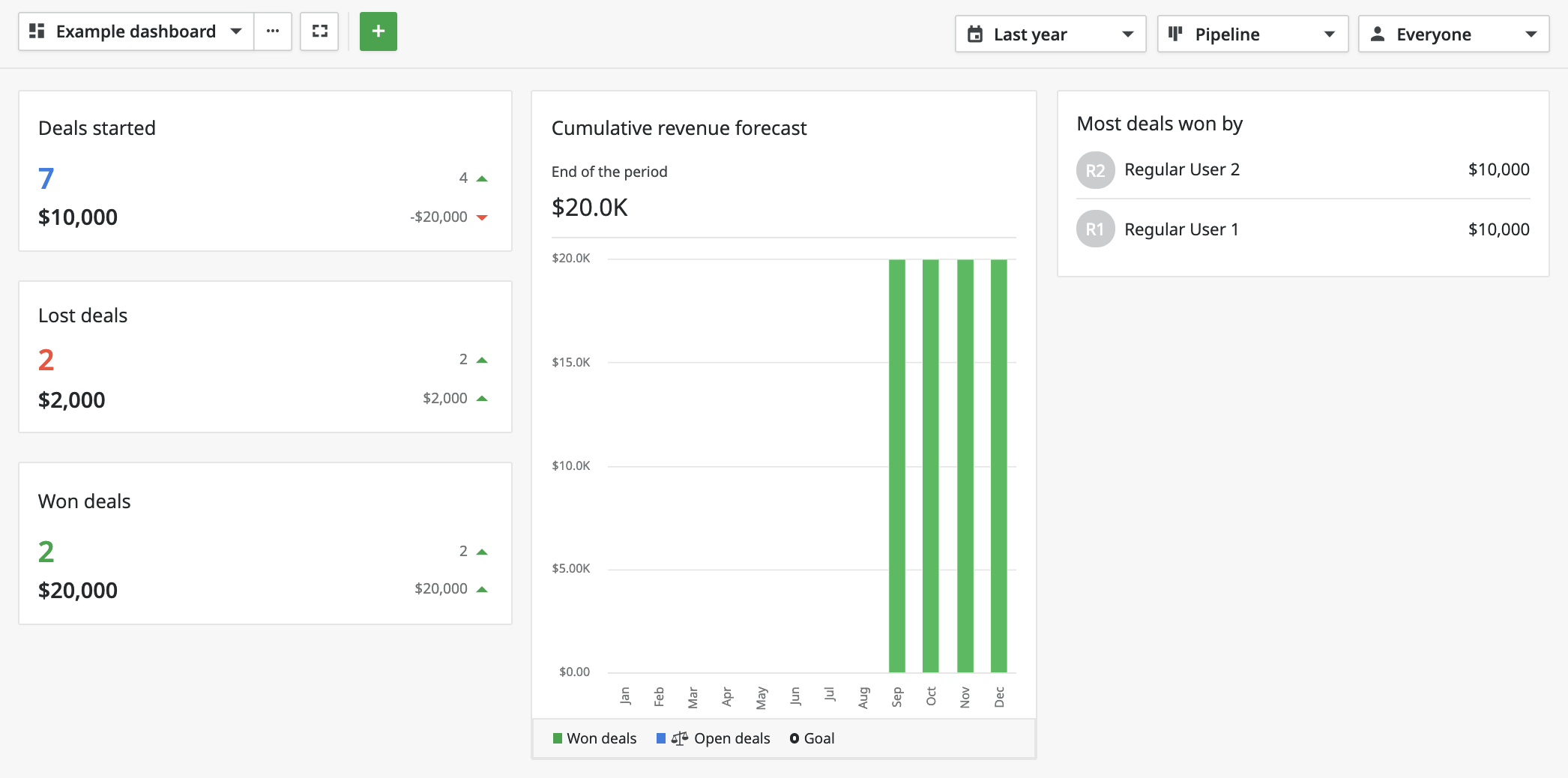Open the Regular User 2 name link

pos(1181,170)
